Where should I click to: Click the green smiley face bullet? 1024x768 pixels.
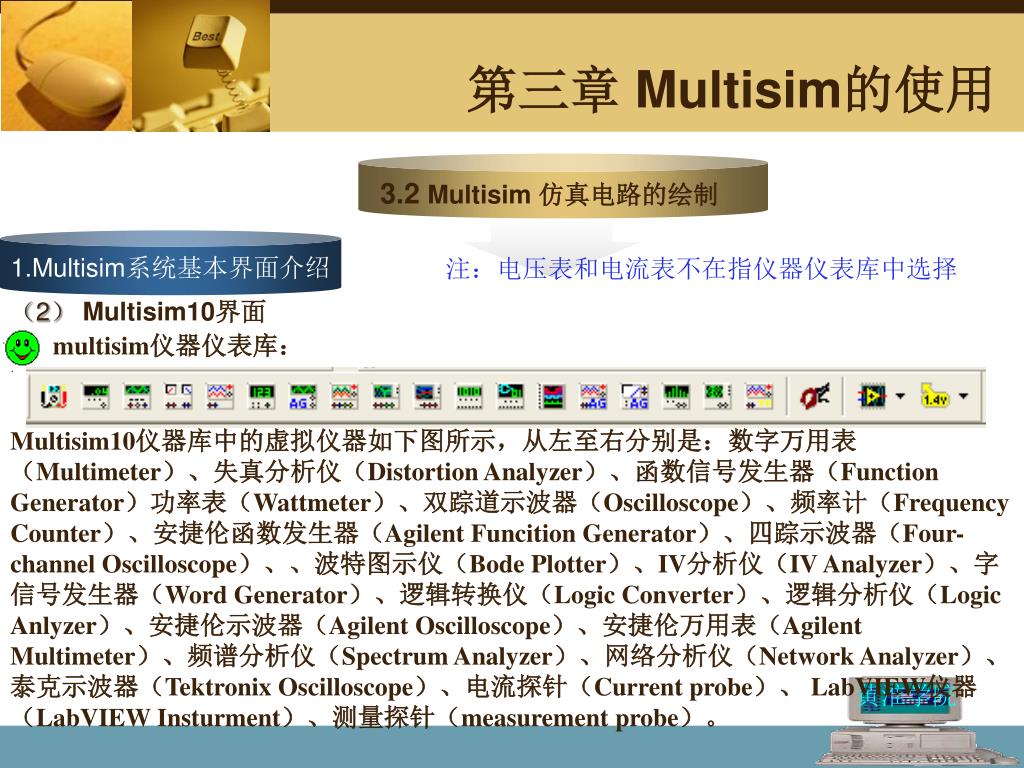coord(22,347)
